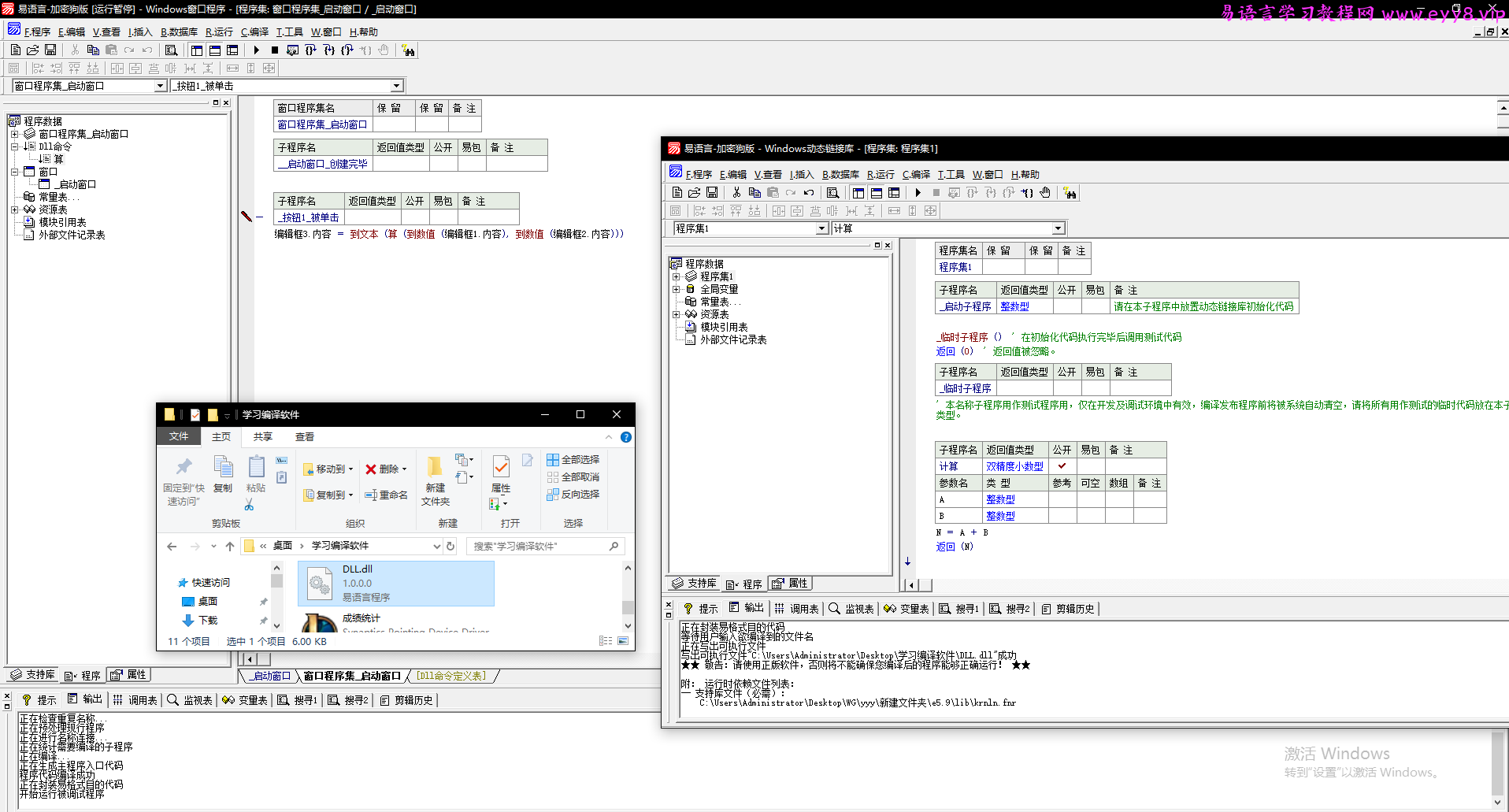Select 属性 tab at bottom of DLL window panel
The width and height of the screenshot is (1509, 812).
click(x=790, y=584)
